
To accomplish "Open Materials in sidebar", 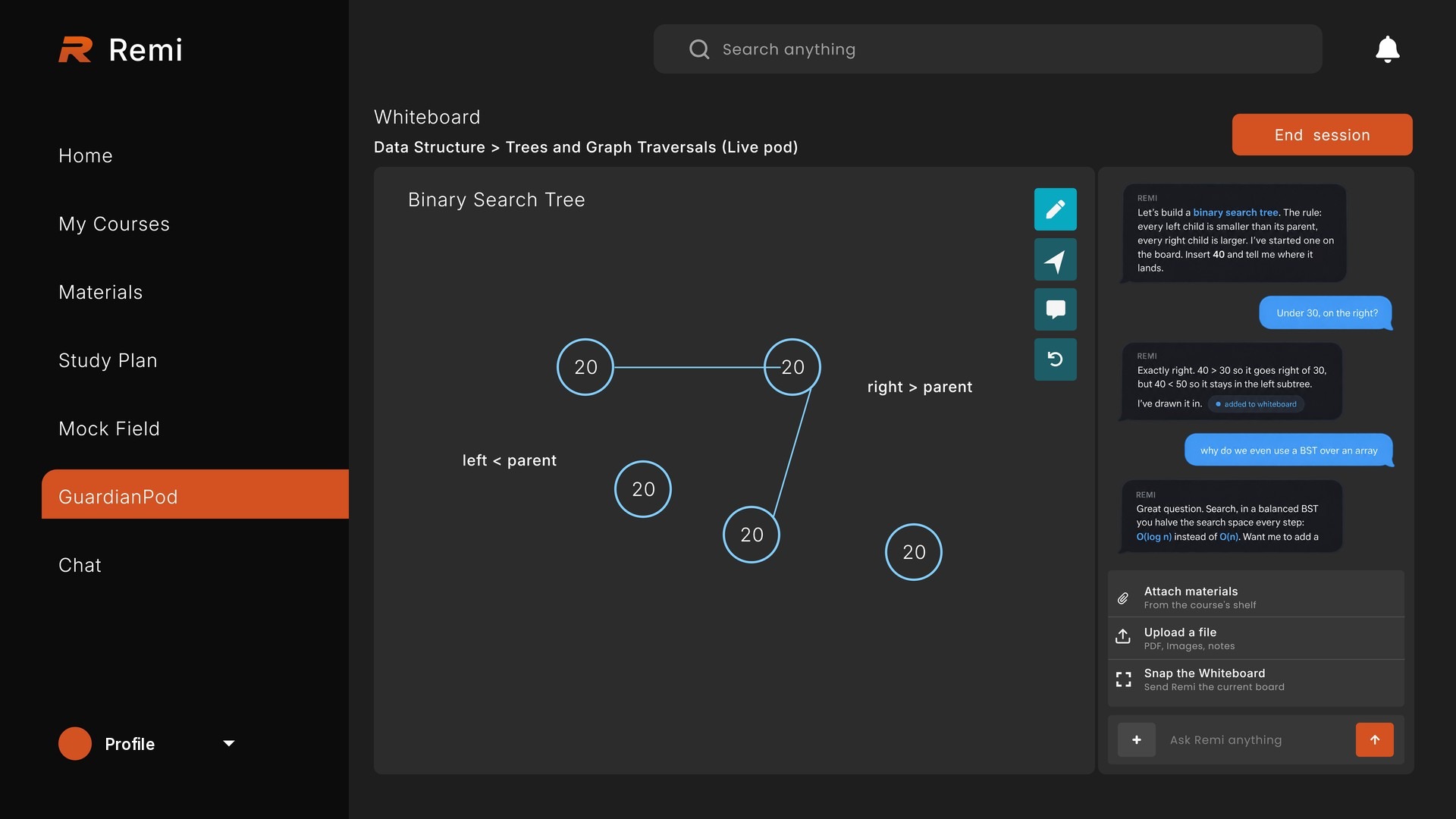I will (100, 293).
